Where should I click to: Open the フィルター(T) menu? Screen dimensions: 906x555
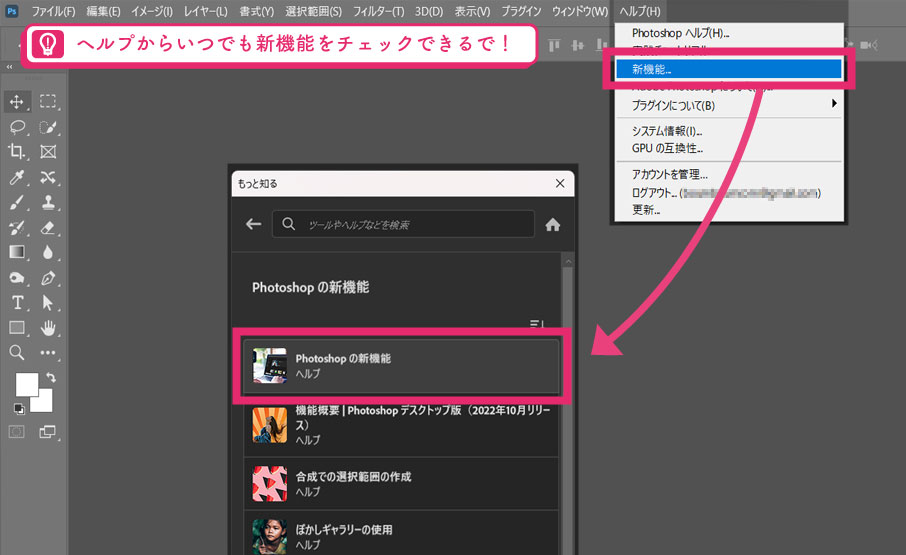(378, 12)
